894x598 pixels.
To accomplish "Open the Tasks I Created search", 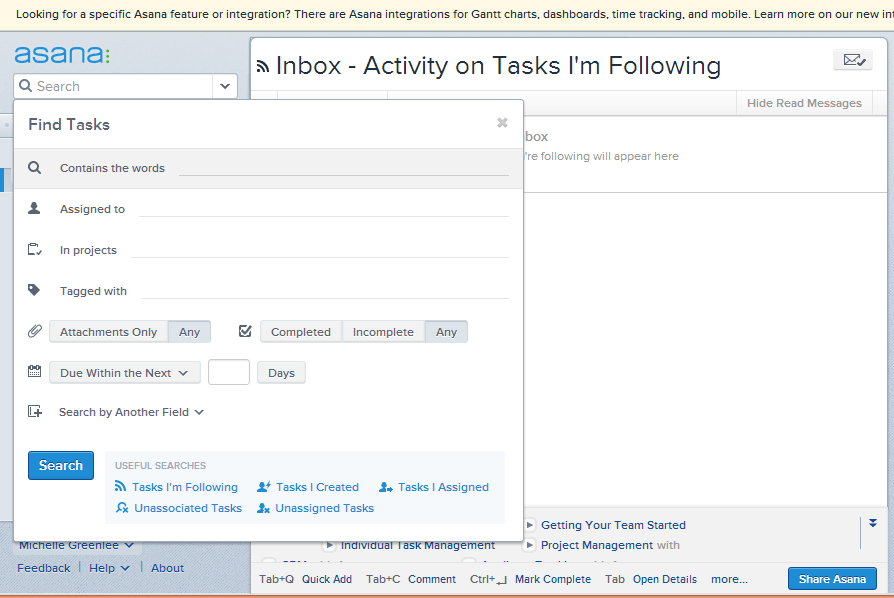I will click(x=318, y=487).
